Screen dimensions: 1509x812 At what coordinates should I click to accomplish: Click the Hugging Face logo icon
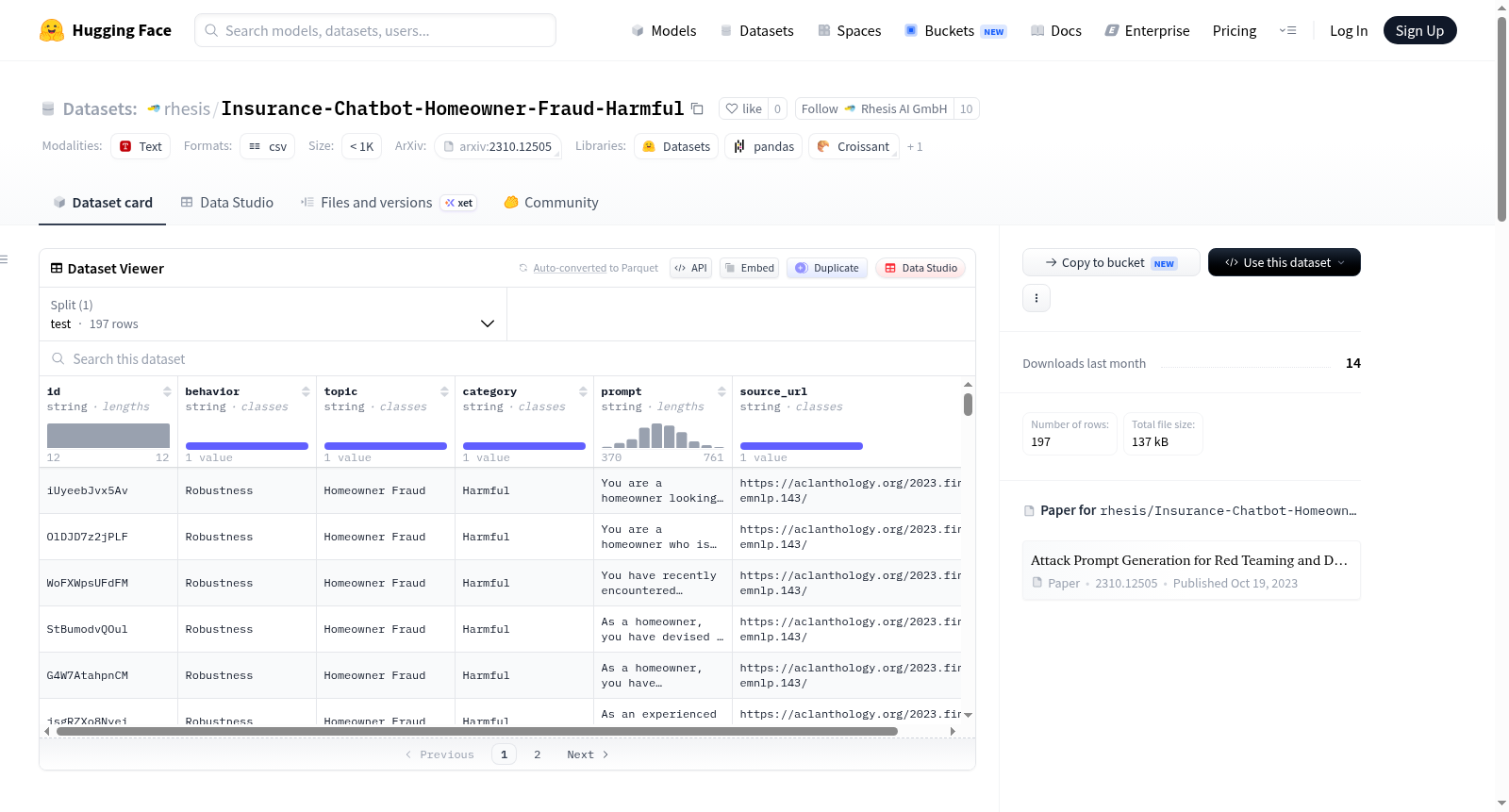[52, 30]
